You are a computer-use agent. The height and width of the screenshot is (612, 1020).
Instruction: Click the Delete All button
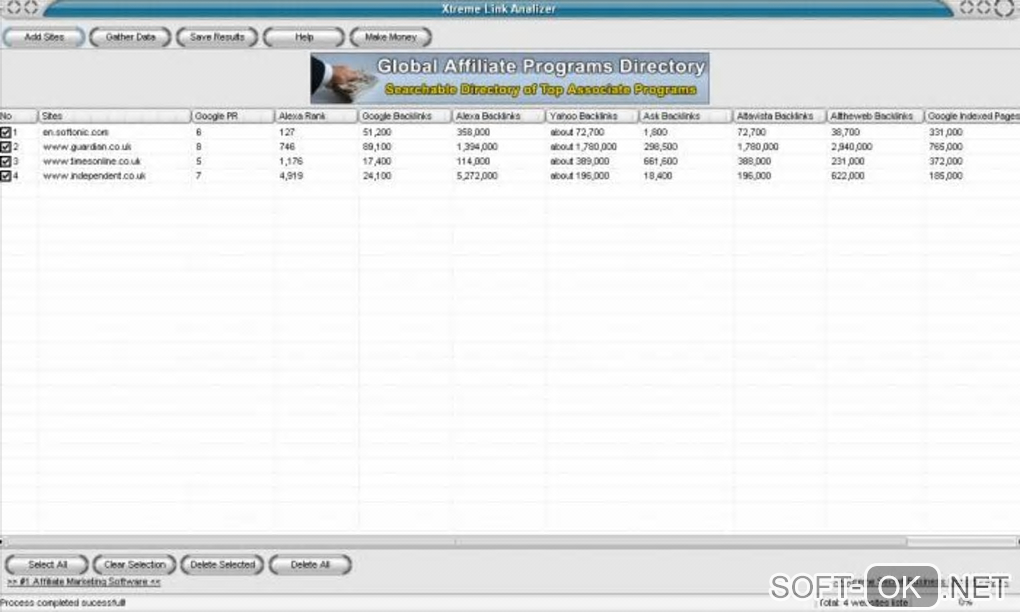(310, 565)
